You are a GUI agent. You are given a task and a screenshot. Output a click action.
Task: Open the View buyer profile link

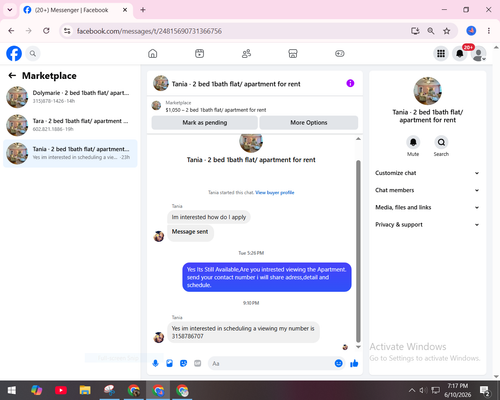click(275, 192)
